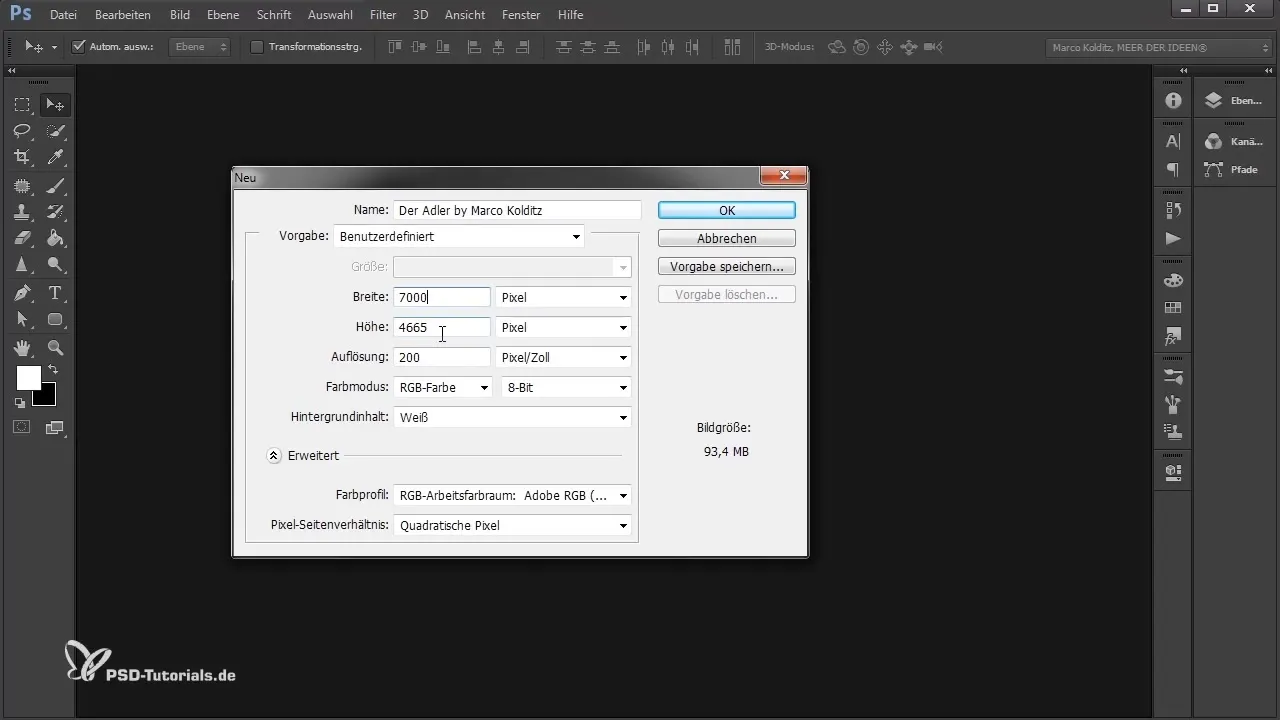Select the Eraser tool
This screenshot has height=720, width=1280.
pyautogui.click(x=22, y=238)
